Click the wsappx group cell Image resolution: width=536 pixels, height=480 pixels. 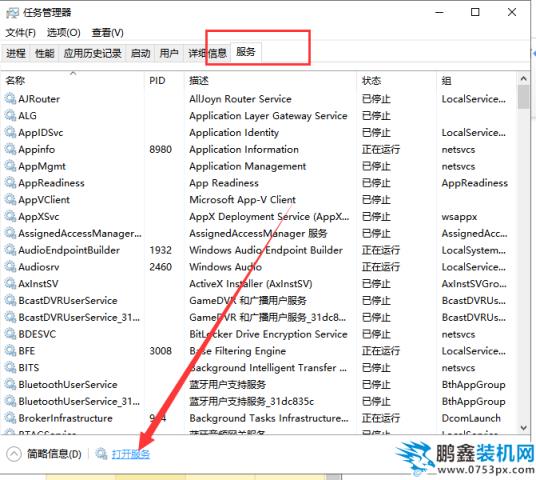(x=459, y=217)
